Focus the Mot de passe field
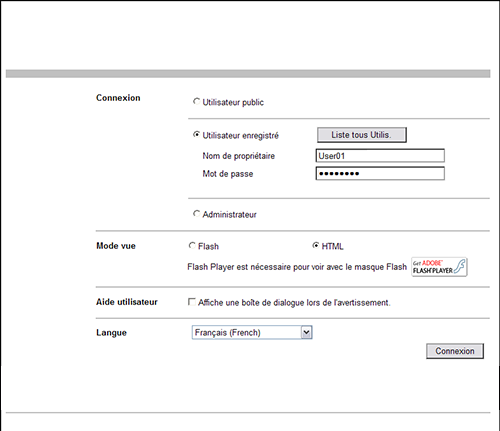The image size is (500, 431). click(380, 173)
